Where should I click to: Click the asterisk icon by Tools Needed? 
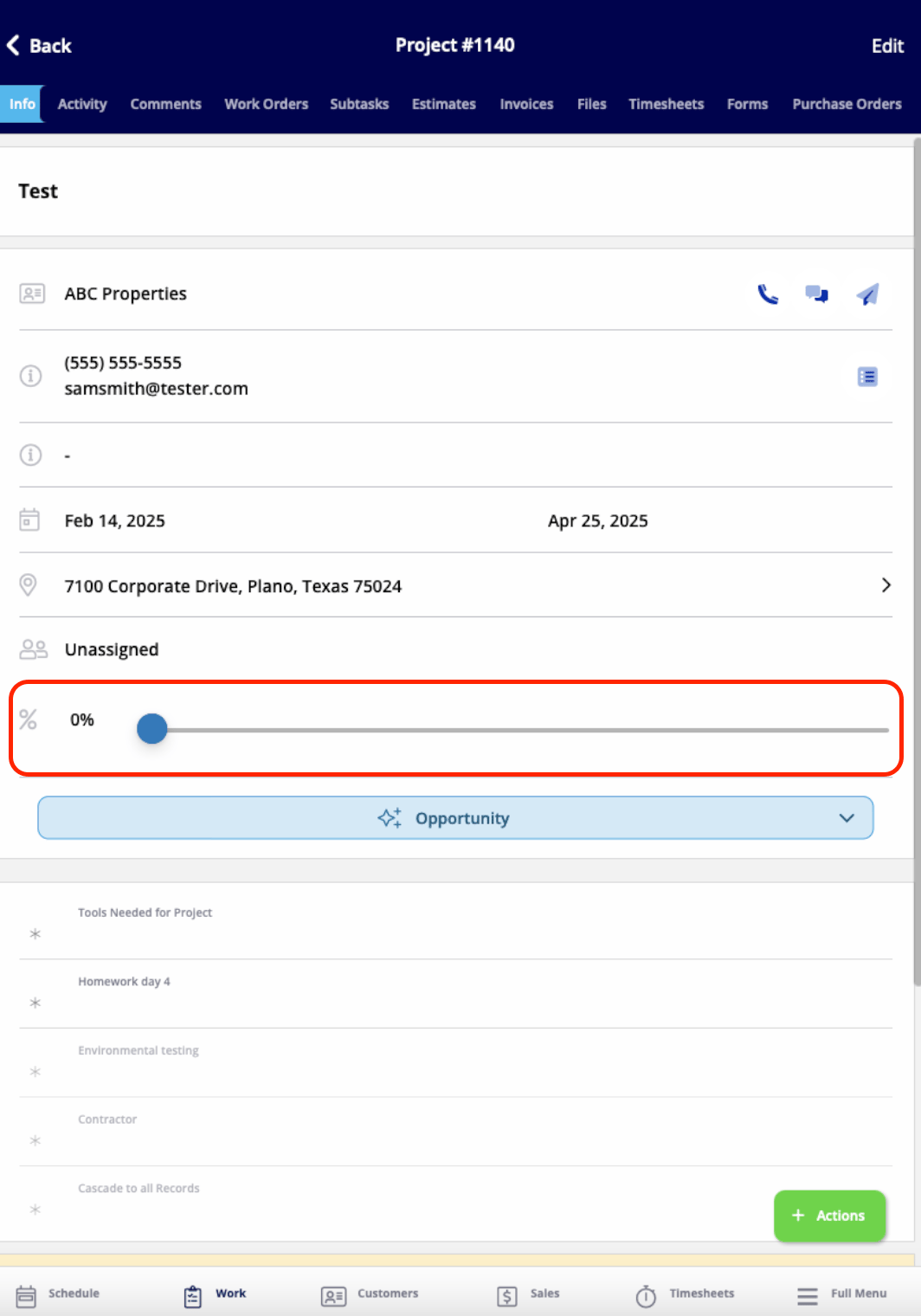35,934
